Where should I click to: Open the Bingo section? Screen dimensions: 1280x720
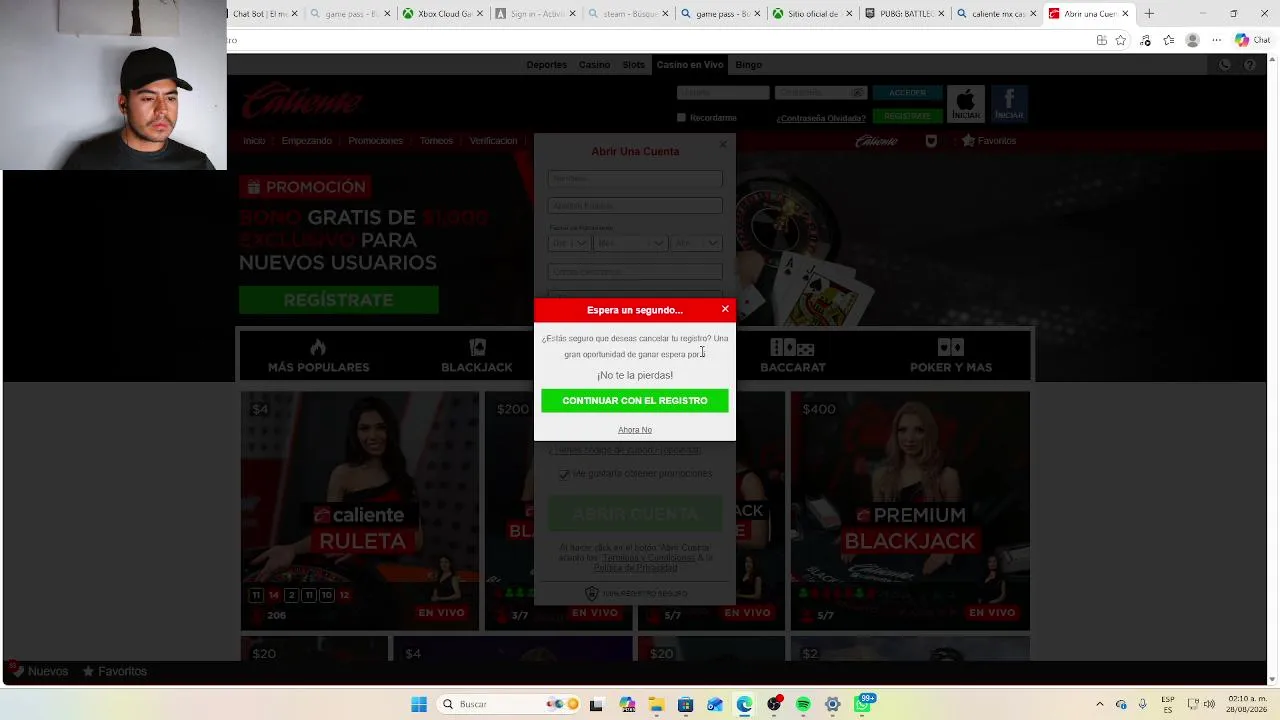click(749, 65)
